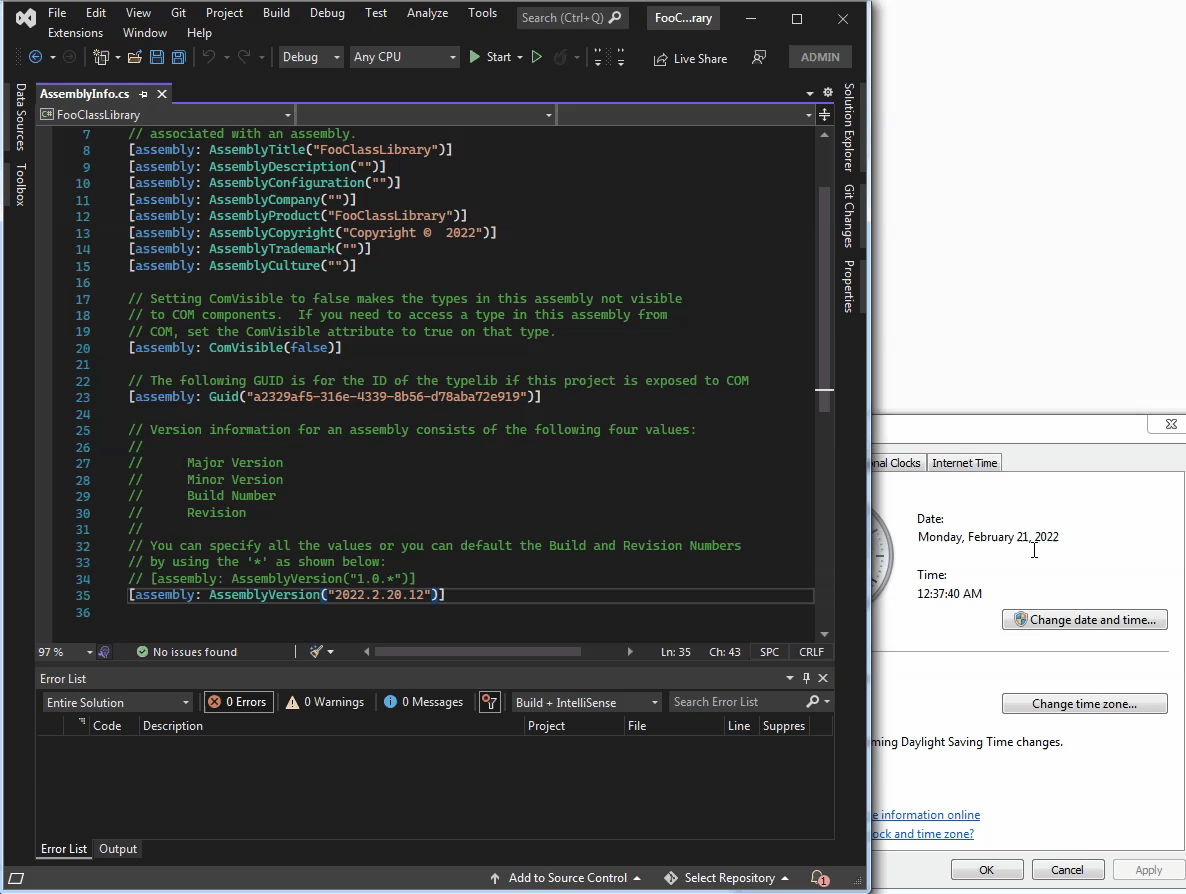Click the 0 Errors filter in Error List
This screenshot has width=1186, height=894.
click(x=238, y=701)
